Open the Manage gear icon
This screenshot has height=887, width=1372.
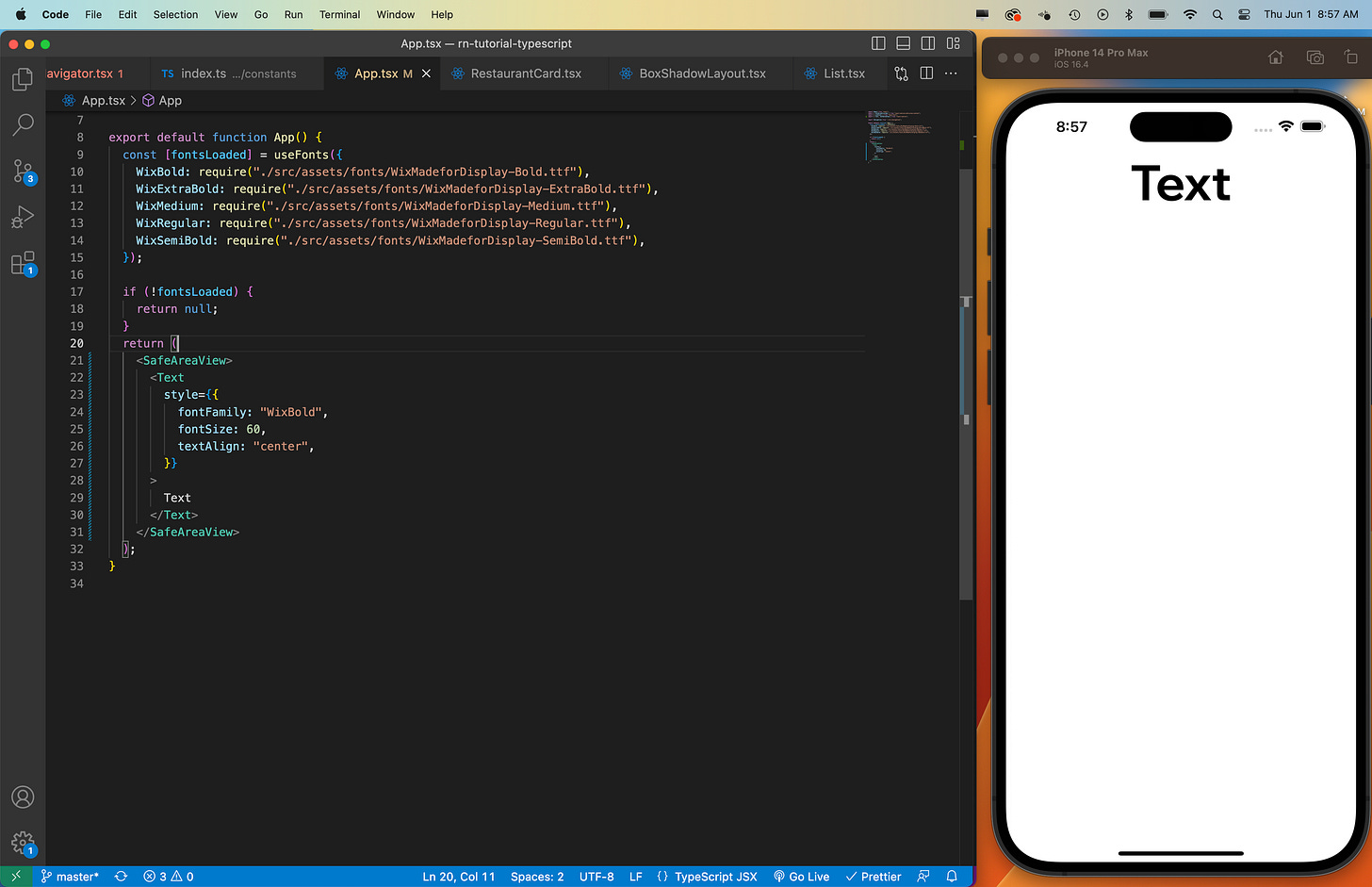coord(23,843)
